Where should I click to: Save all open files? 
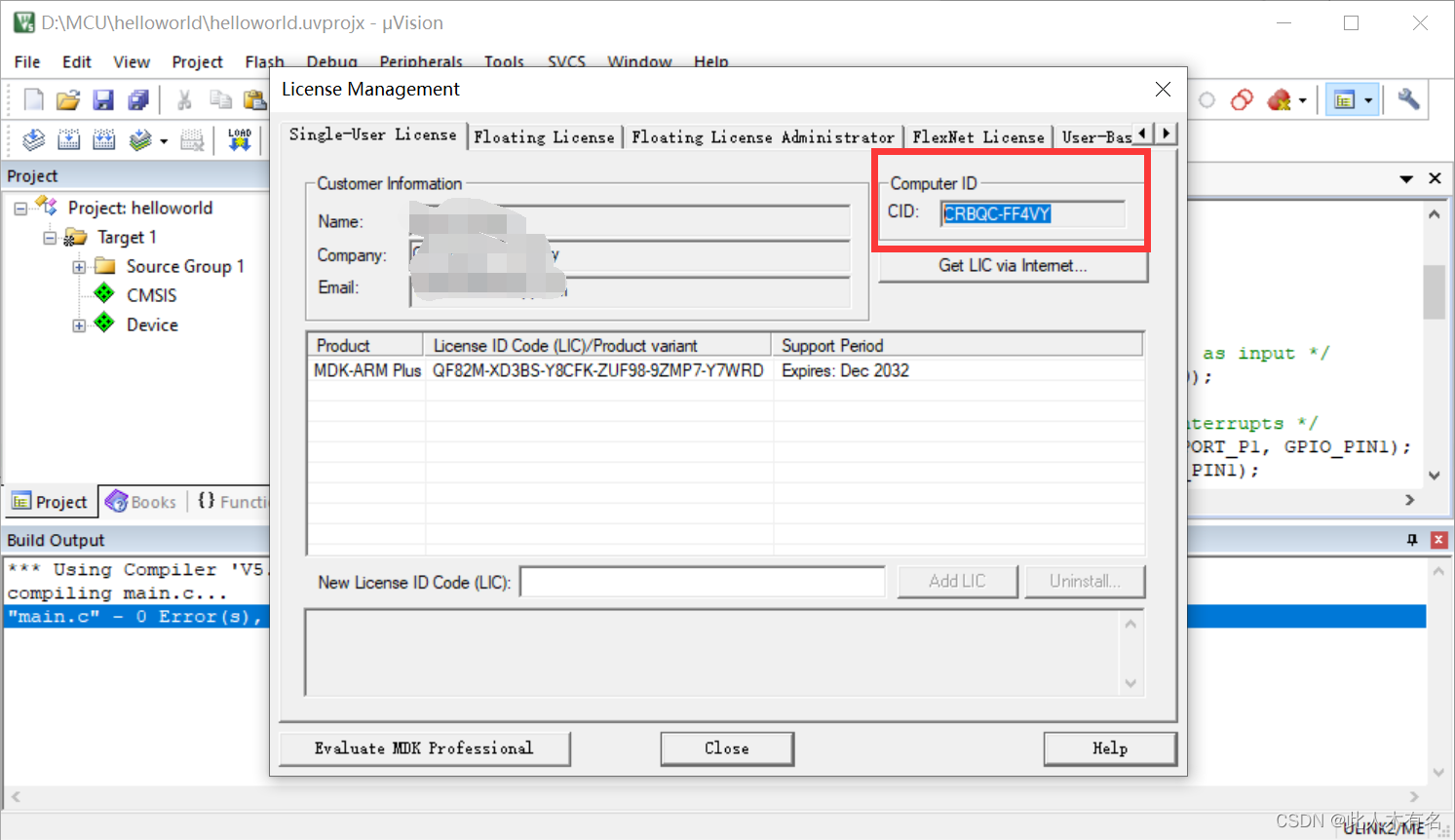pos(137,98)
